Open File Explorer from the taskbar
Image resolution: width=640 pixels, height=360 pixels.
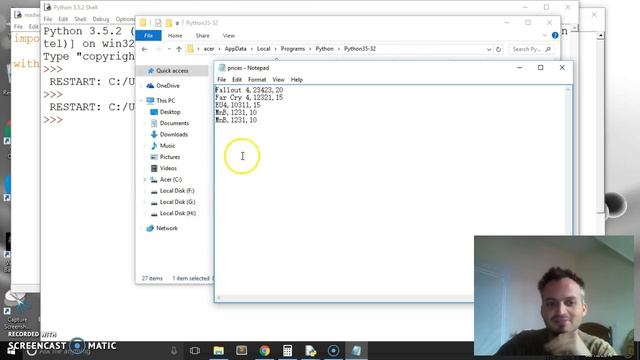pyautogui.click(x=219, y=351)
